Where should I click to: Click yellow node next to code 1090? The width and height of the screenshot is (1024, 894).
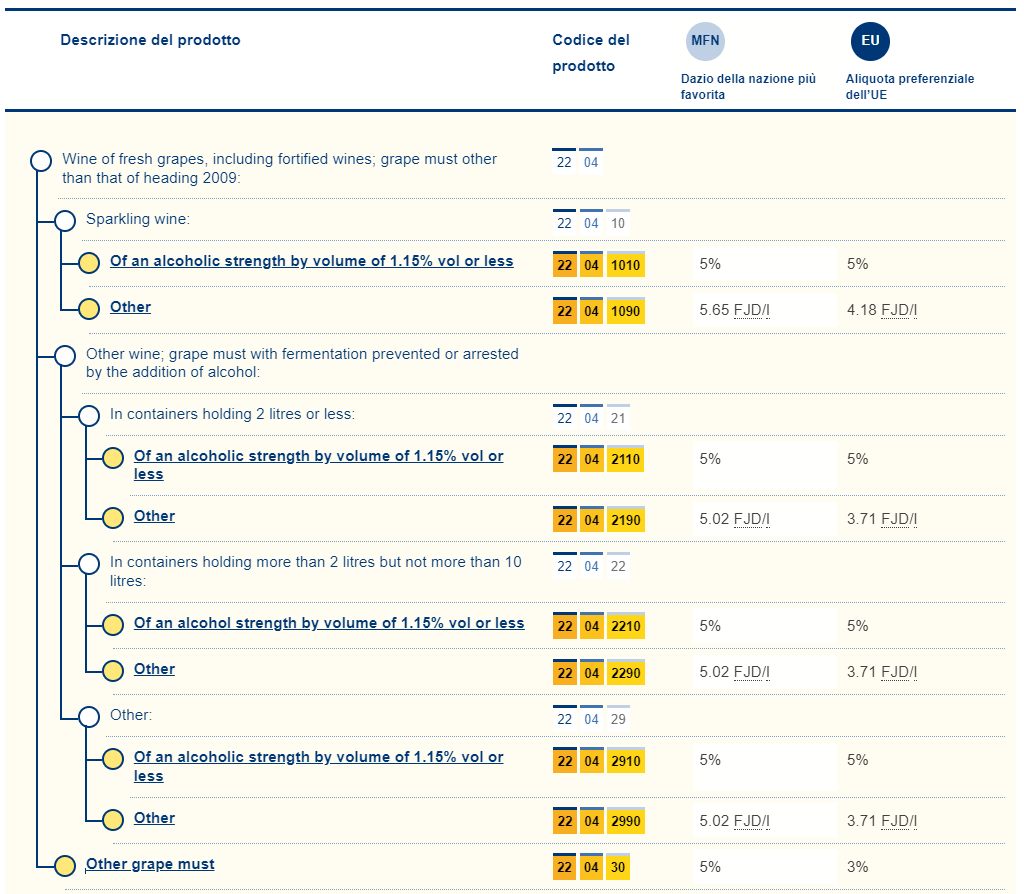89,309
